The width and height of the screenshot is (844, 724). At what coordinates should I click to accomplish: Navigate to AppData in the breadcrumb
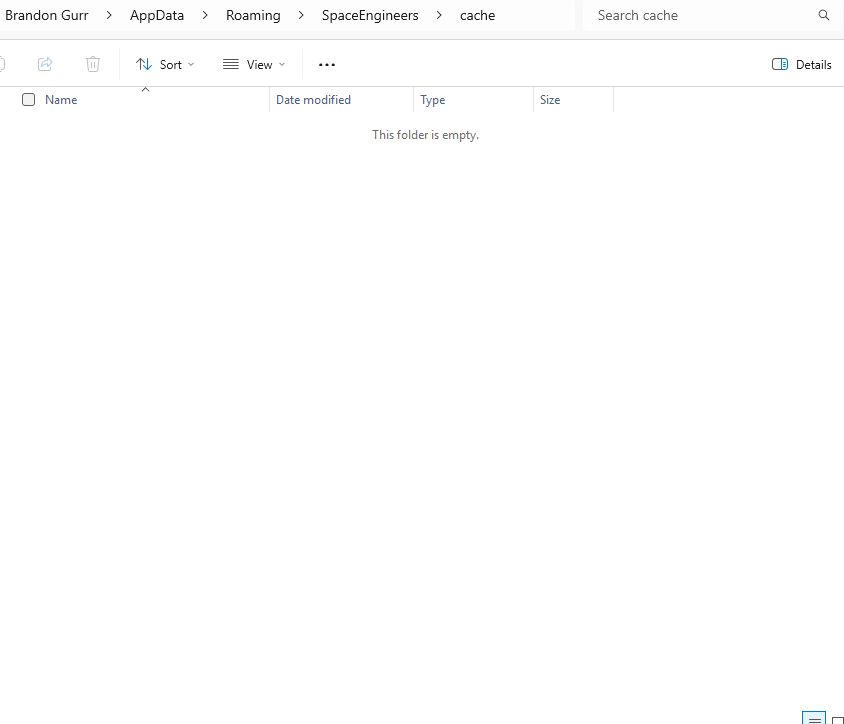click(x=157, y=16)
